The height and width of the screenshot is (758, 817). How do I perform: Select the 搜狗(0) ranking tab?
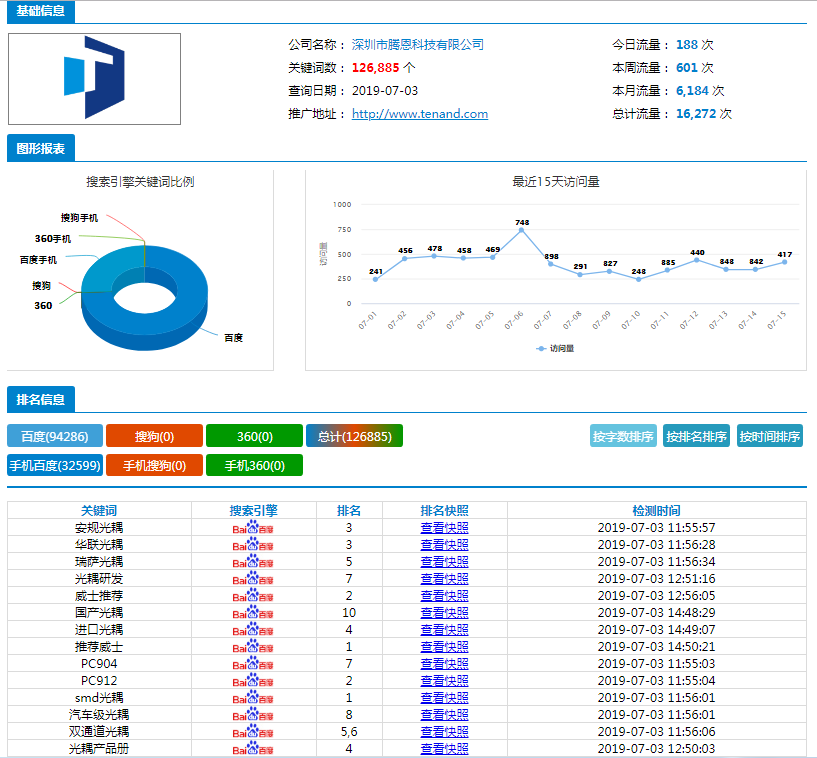click(x=154, y=436)
